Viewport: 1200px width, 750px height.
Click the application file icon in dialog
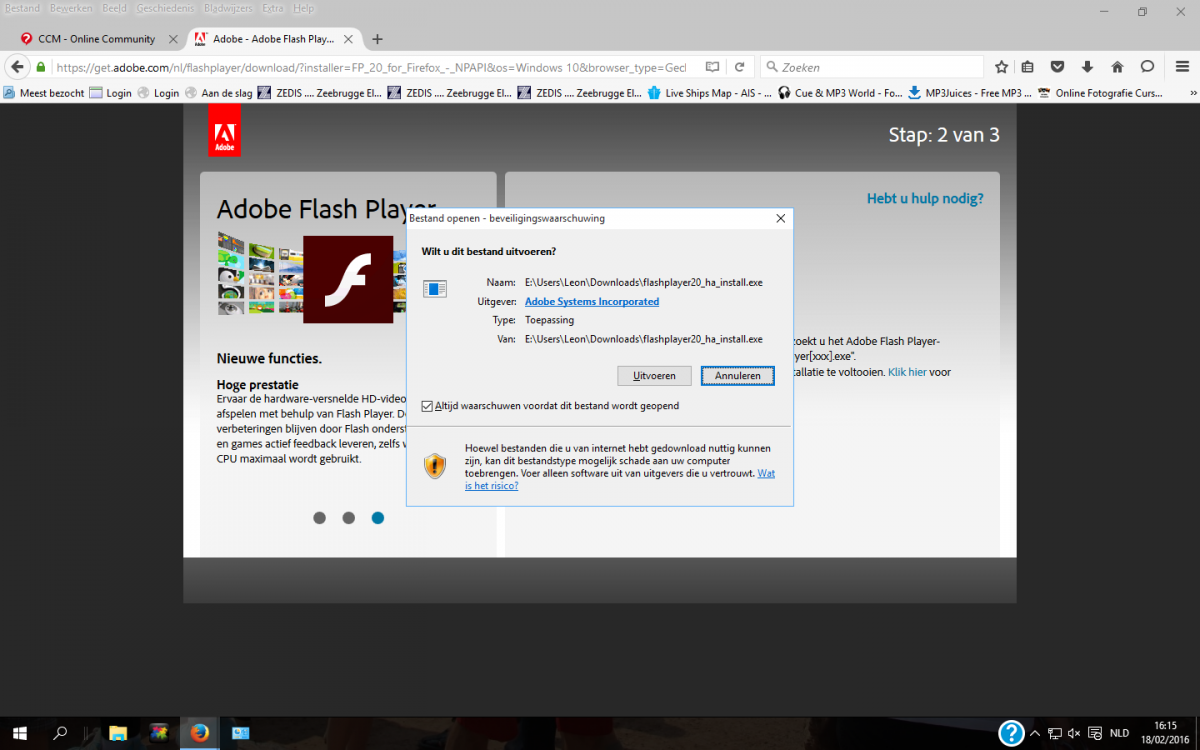(435, 289)
